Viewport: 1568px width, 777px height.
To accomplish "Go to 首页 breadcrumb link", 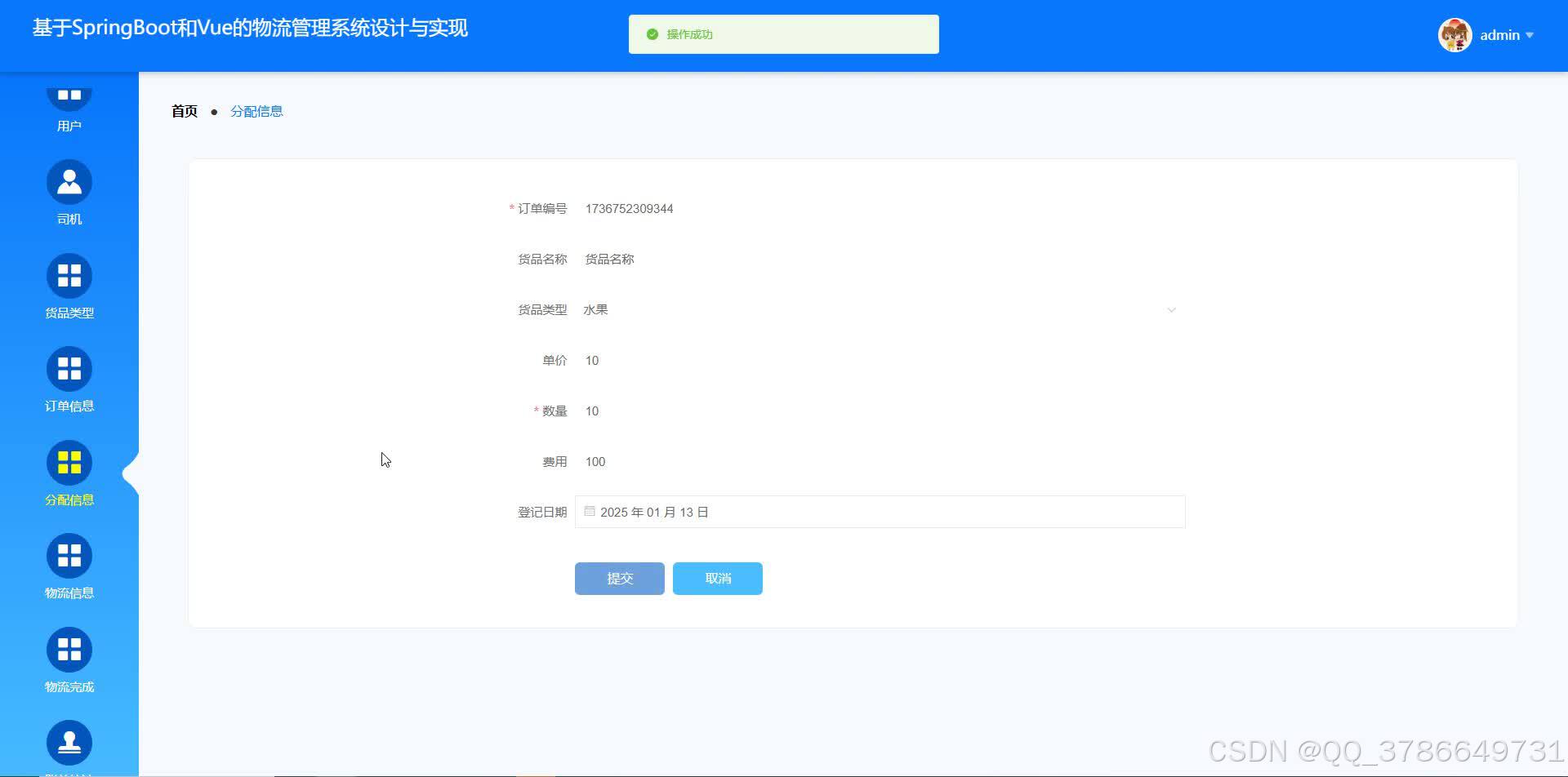I will (185, 111).
